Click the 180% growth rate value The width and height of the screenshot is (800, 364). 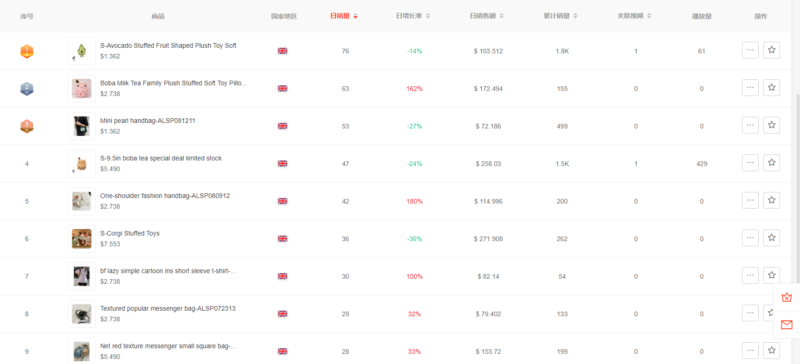click(x=414, y=201)
